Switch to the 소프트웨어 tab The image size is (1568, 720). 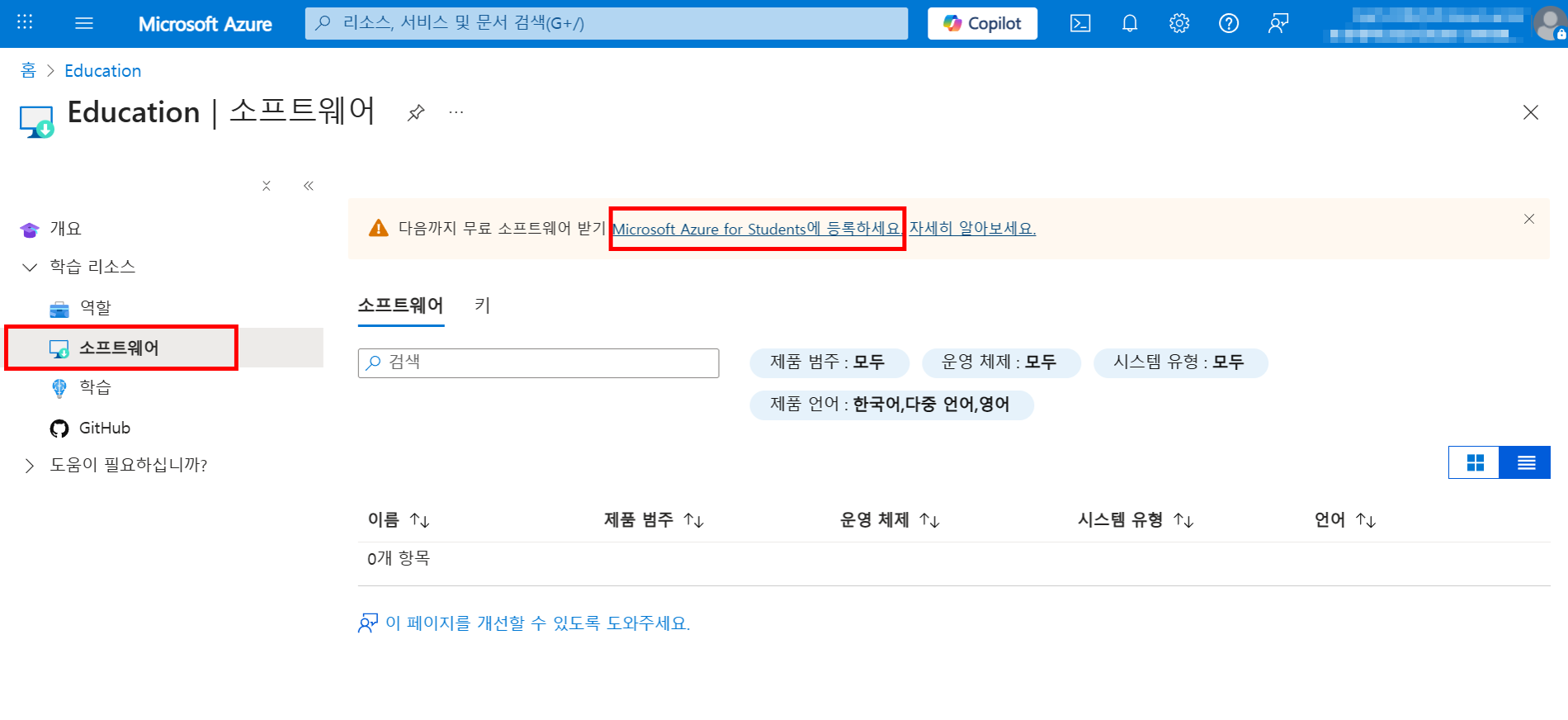(400, 306)
